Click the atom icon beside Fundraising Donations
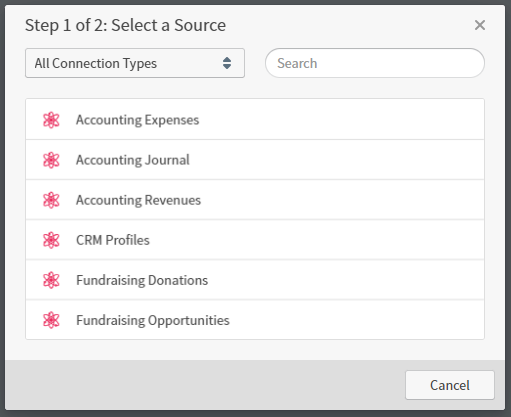511x417 pixels. pos(51,280)
